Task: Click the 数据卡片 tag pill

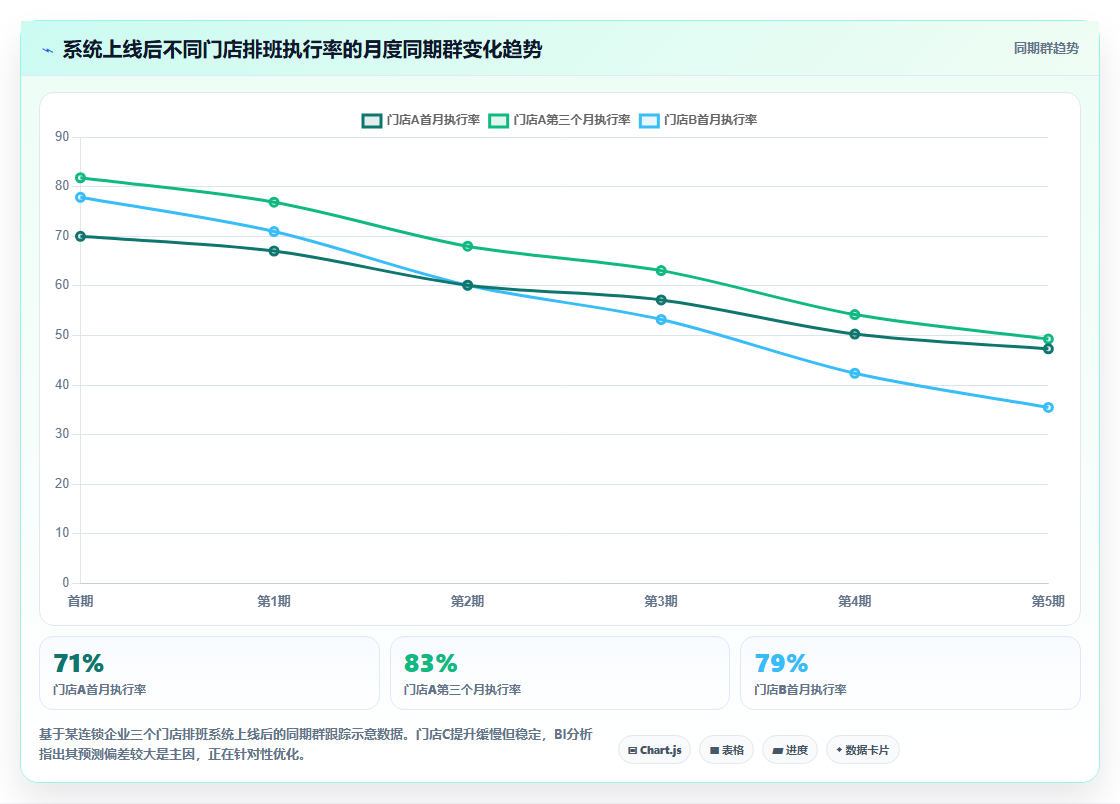Action: click(863, 750)
